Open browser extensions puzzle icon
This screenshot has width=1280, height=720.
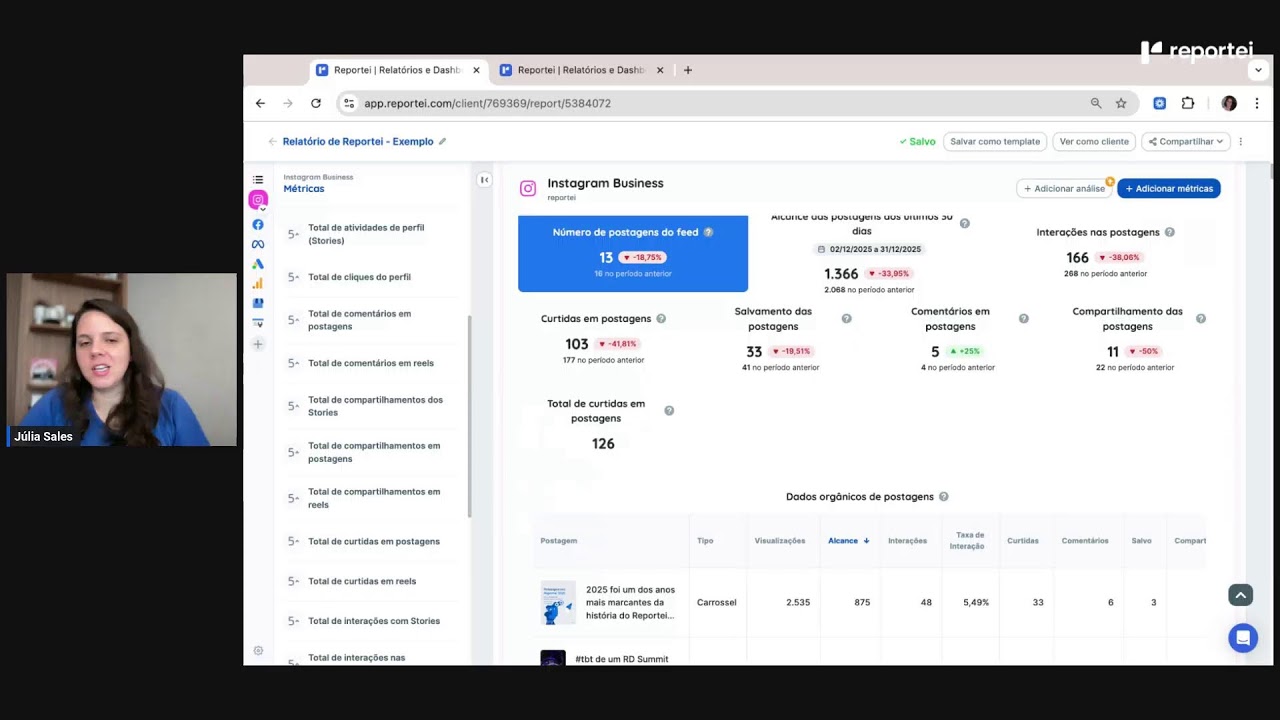pos(1188,103)
